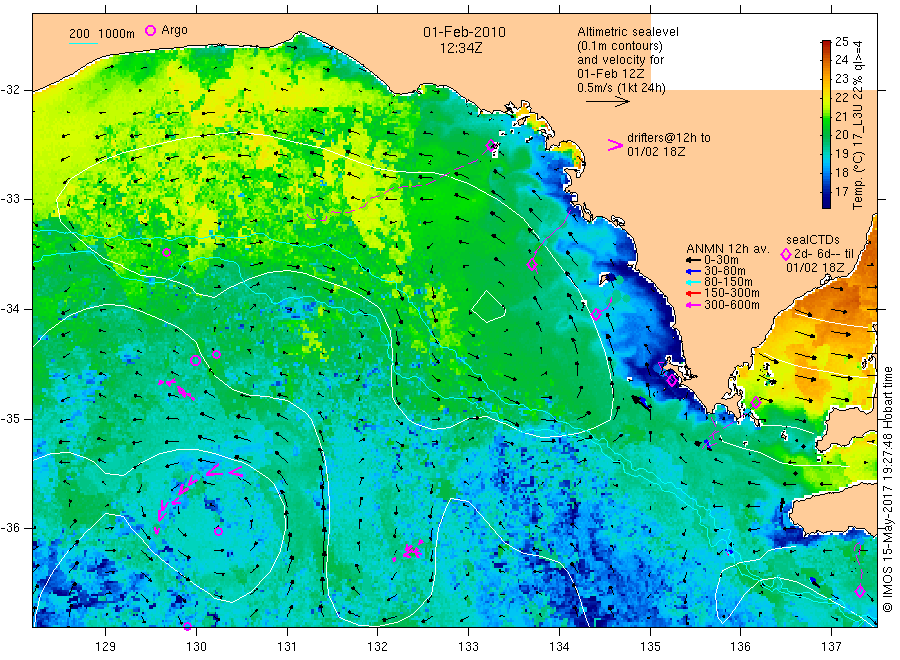Click the longitude axis label 129
Screen dimensions: 900x660
pyautogui.click(x=106, y=647)
